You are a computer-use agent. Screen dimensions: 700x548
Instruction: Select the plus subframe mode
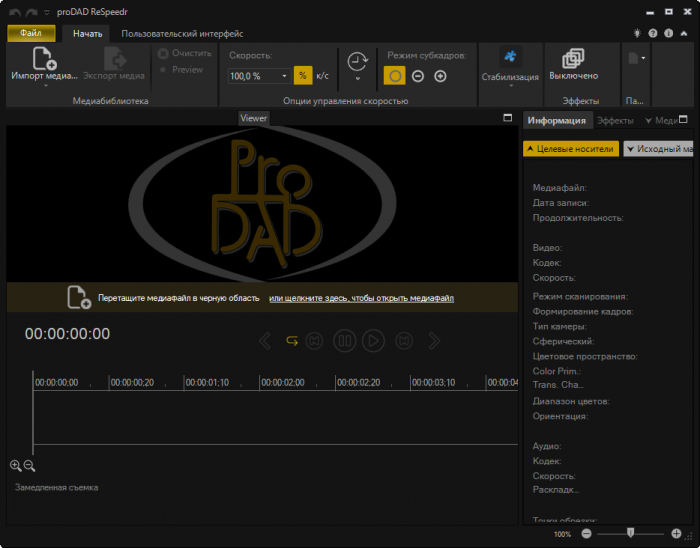pyautogui.click(x=440, y=76)
